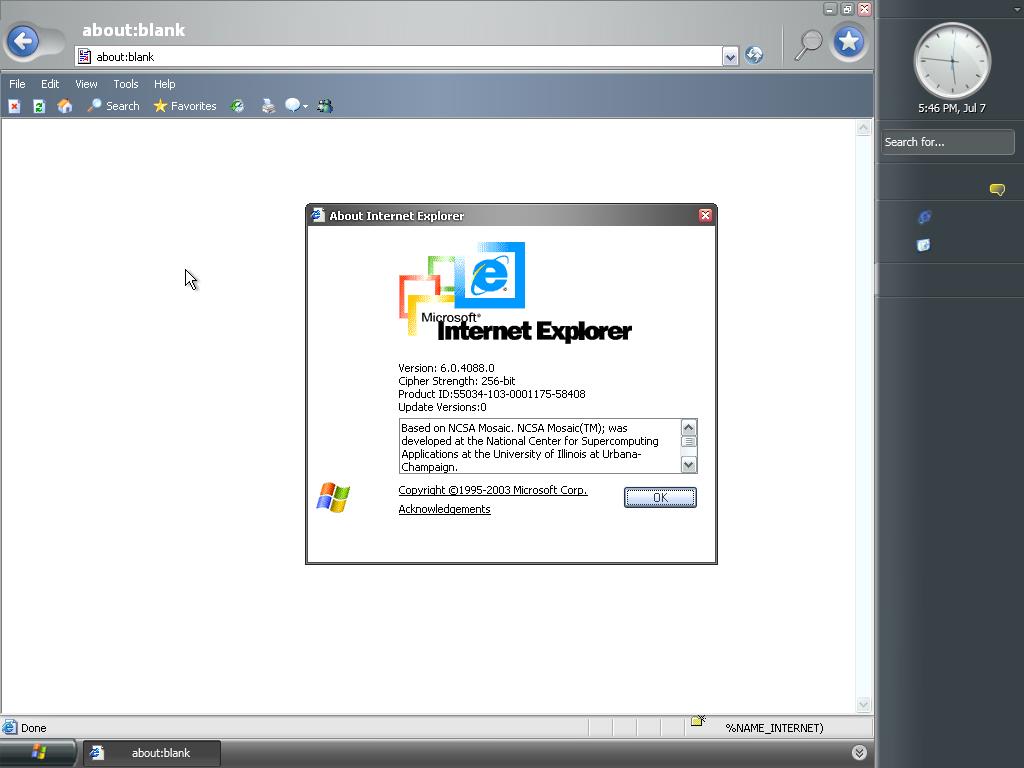Click the blue star favorites button

click(848, 42)
